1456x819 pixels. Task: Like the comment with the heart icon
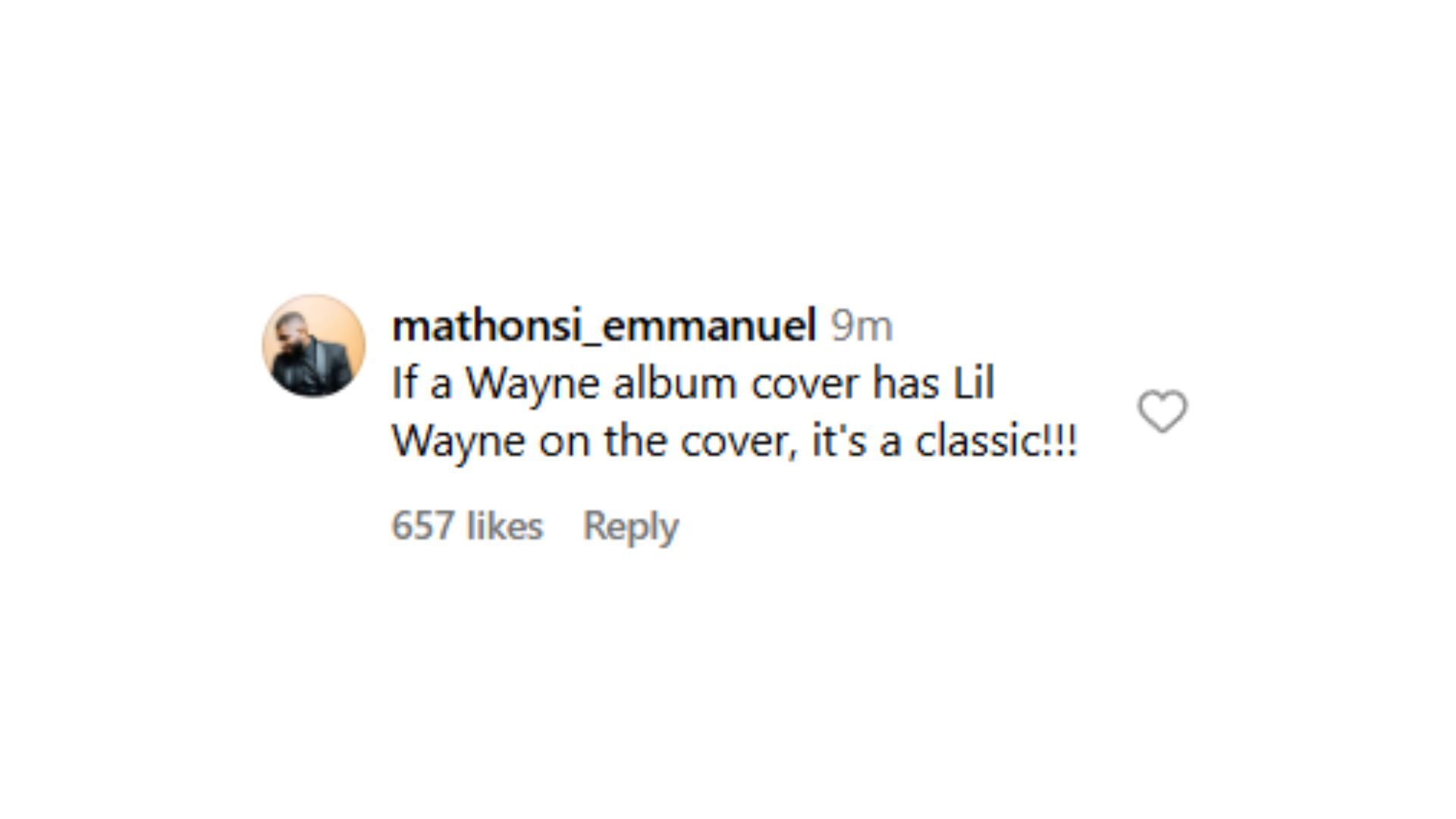(1162, 411)
